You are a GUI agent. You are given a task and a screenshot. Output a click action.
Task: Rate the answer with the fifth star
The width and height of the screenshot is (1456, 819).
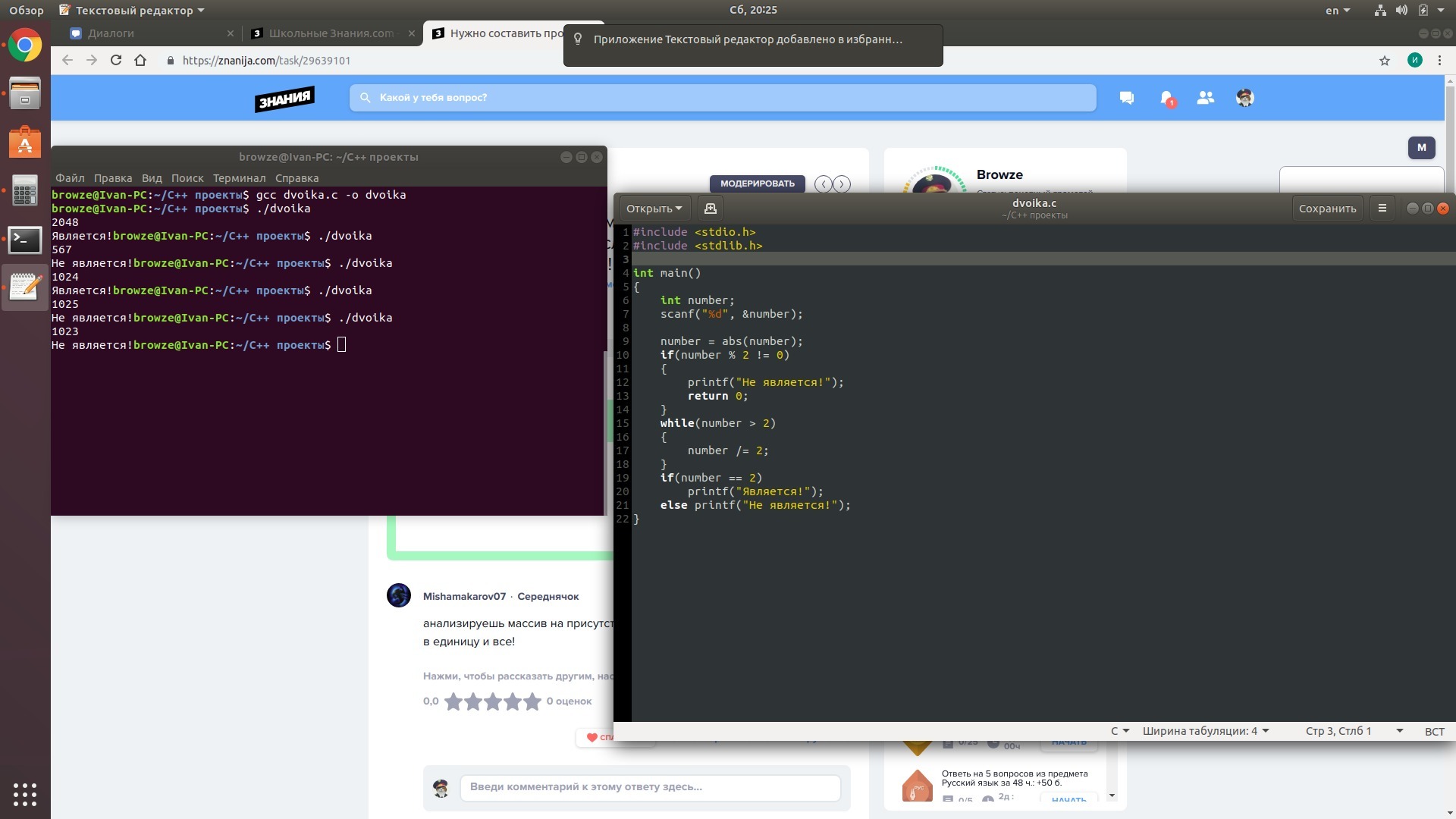(x=532, y=701)
